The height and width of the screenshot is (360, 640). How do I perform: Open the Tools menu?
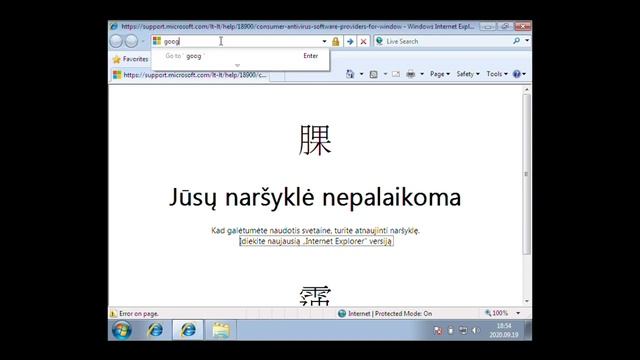[497, 74]
